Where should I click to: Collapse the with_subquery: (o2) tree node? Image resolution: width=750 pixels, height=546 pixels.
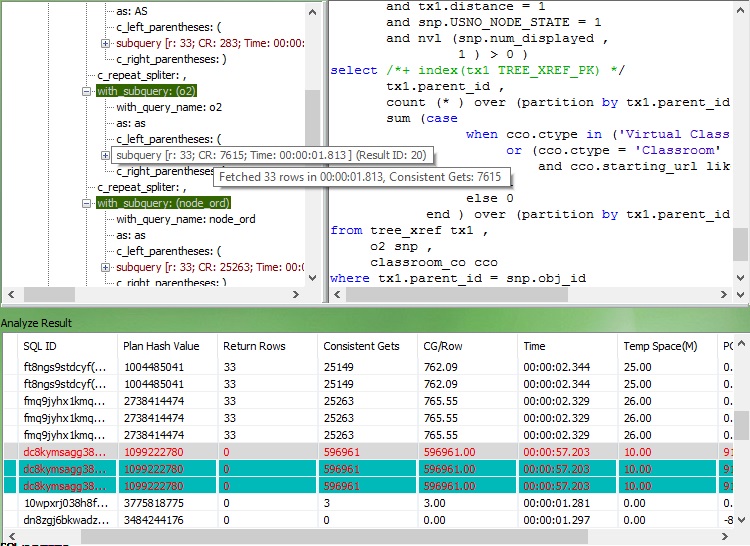[x=88, y=91]
